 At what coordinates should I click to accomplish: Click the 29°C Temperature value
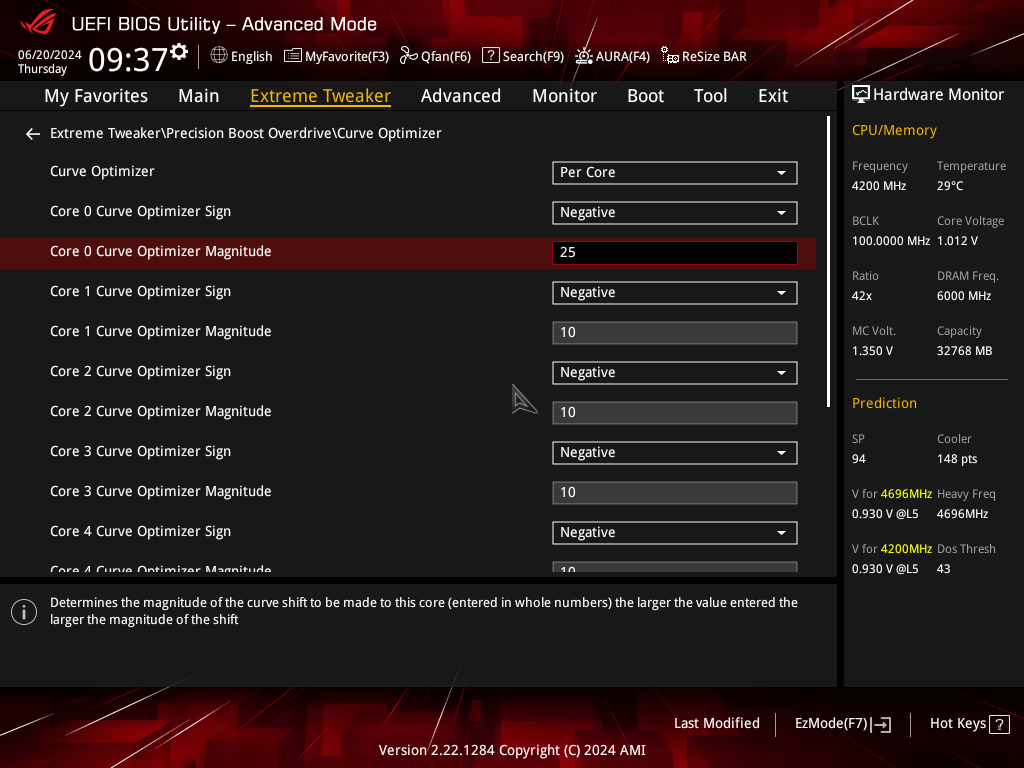click(x=950, y=186)
